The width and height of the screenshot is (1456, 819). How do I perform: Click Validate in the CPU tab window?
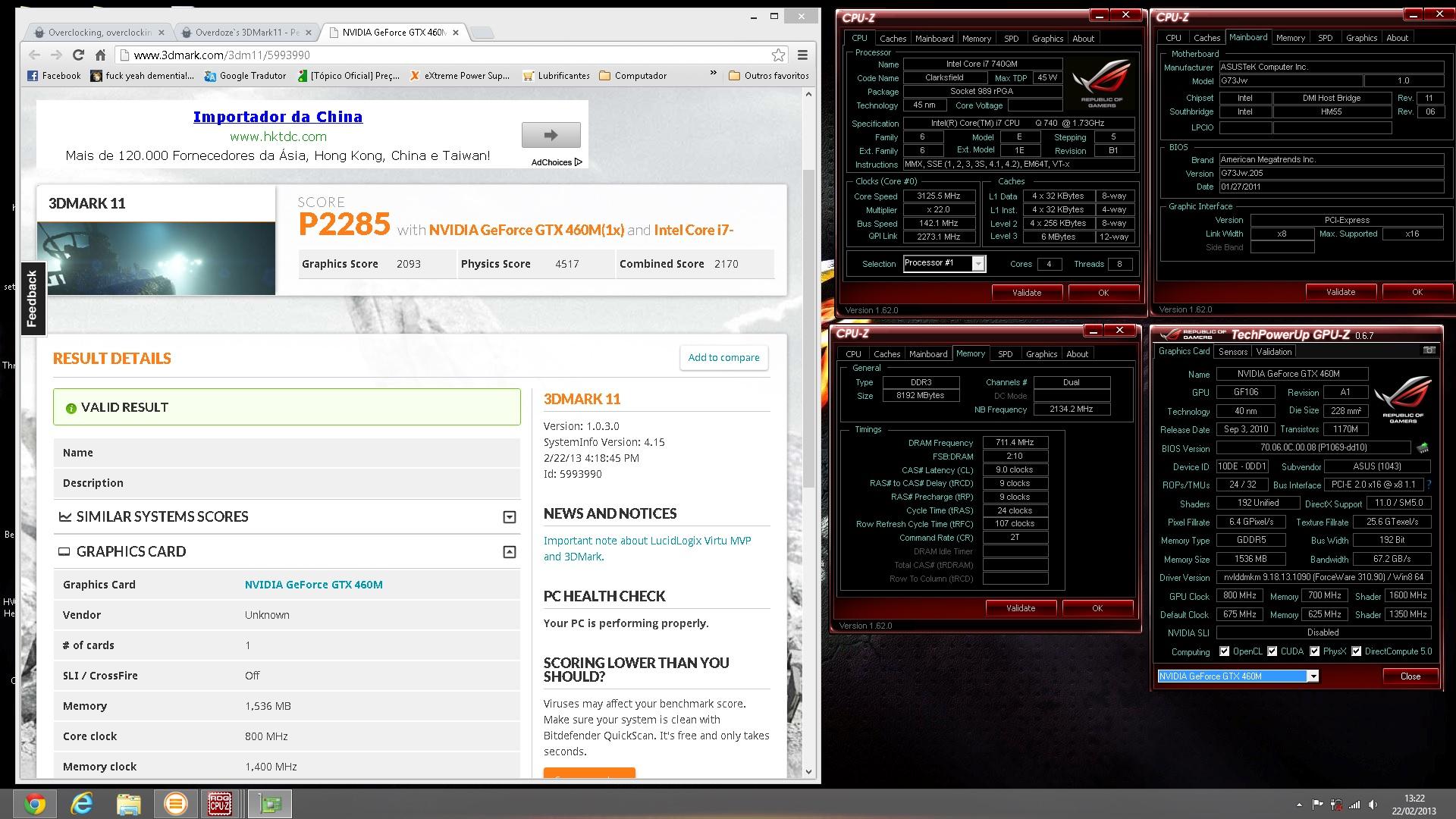(x=1026, y=293)
